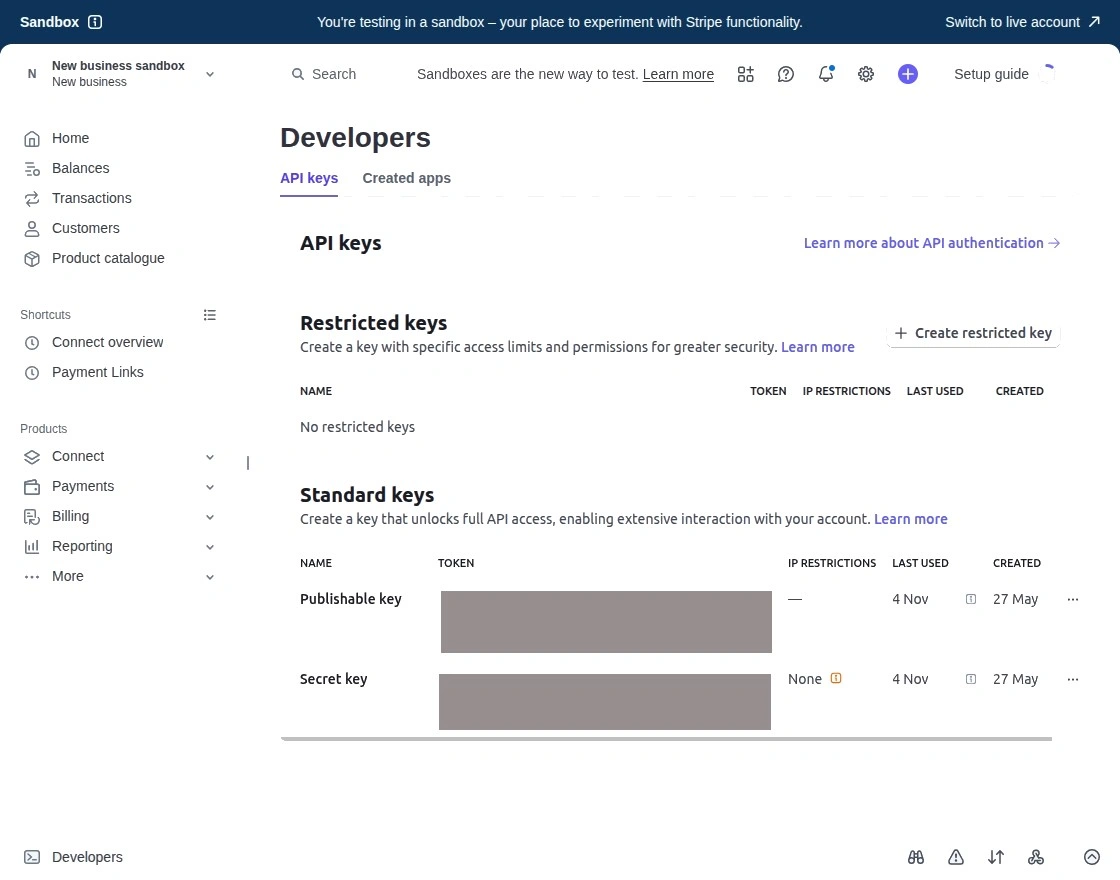Expand the Reporting section chevron

click(210, 547)
